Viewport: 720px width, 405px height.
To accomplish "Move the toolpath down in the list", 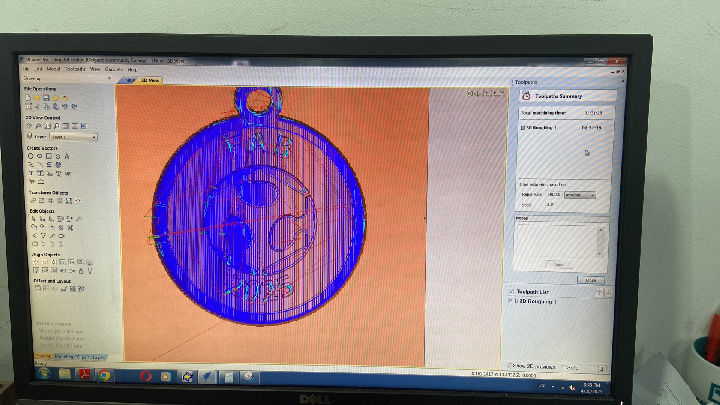I will click(x=608, y=292).
